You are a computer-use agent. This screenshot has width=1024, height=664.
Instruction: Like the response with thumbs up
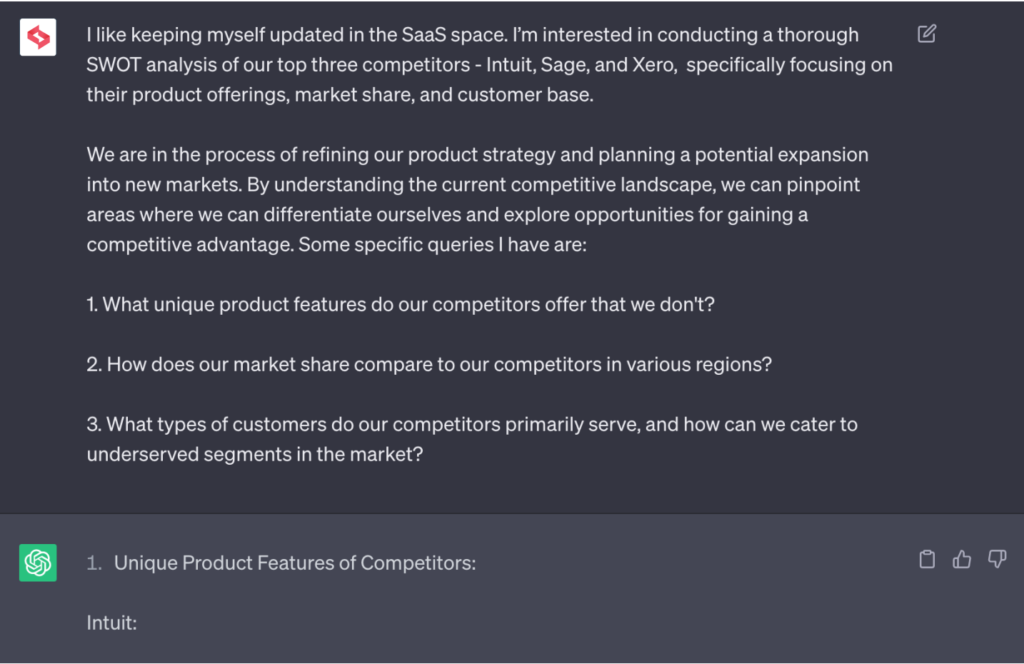click(x=962, y=560)
